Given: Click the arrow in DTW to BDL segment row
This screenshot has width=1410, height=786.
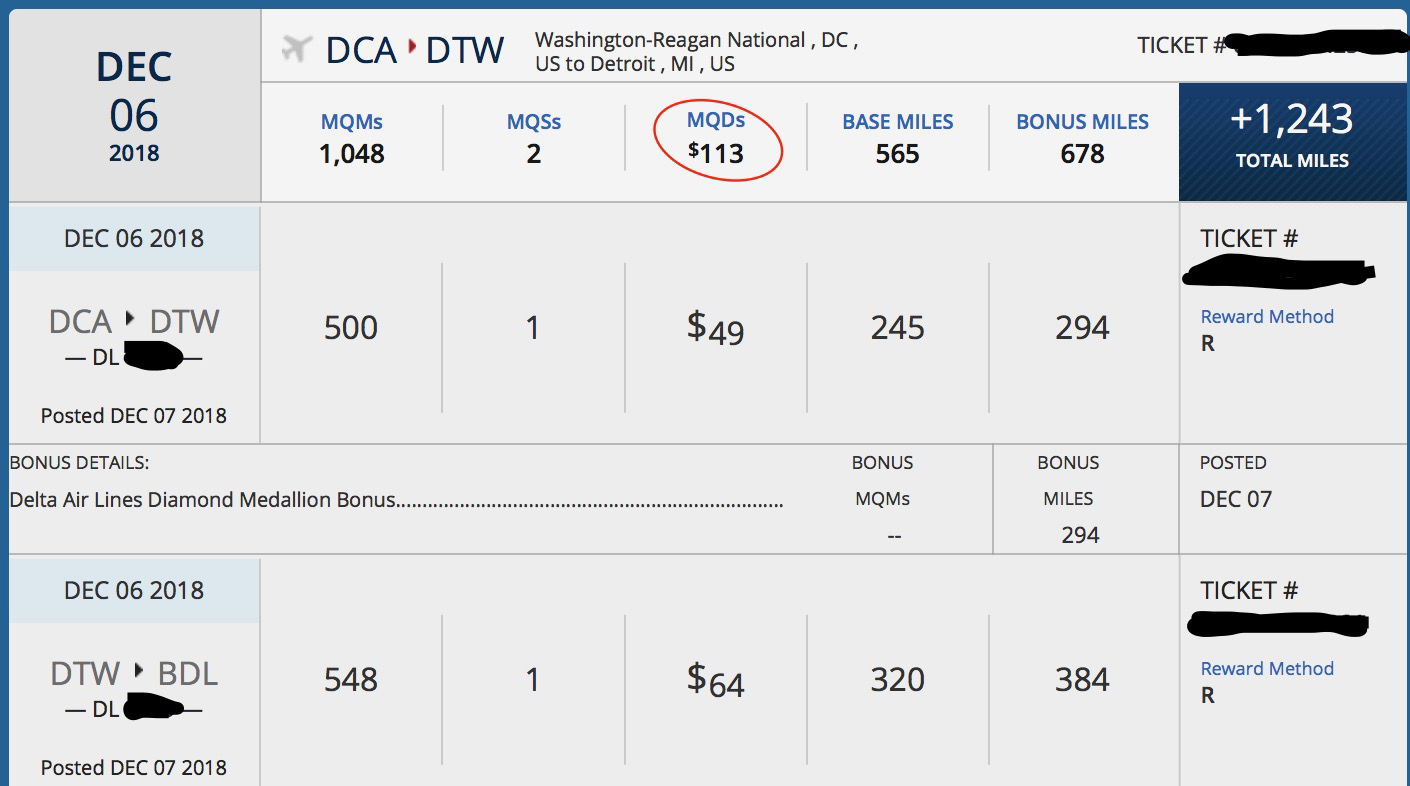Looking at the screenshot, I should (x=138, y=670).
